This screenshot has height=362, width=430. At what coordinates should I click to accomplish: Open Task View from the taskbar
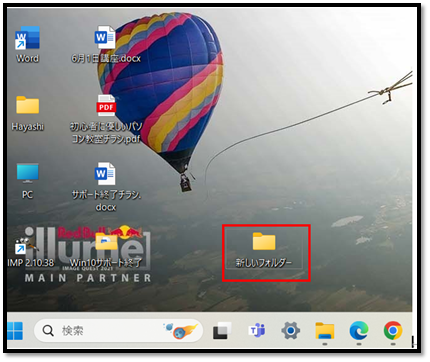(222, 331)
